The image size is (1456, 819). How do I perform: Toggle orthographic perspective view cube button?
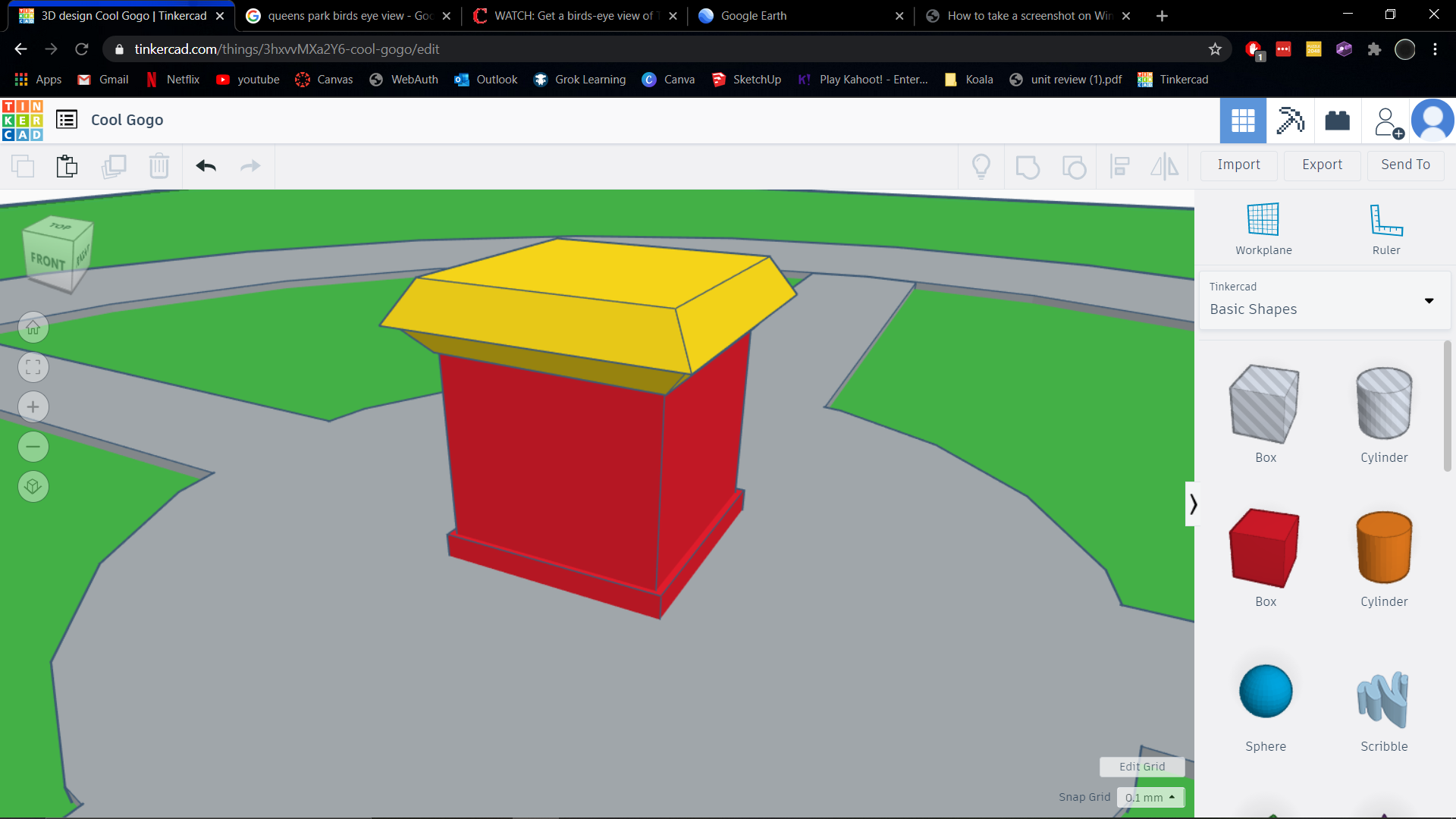33,486
